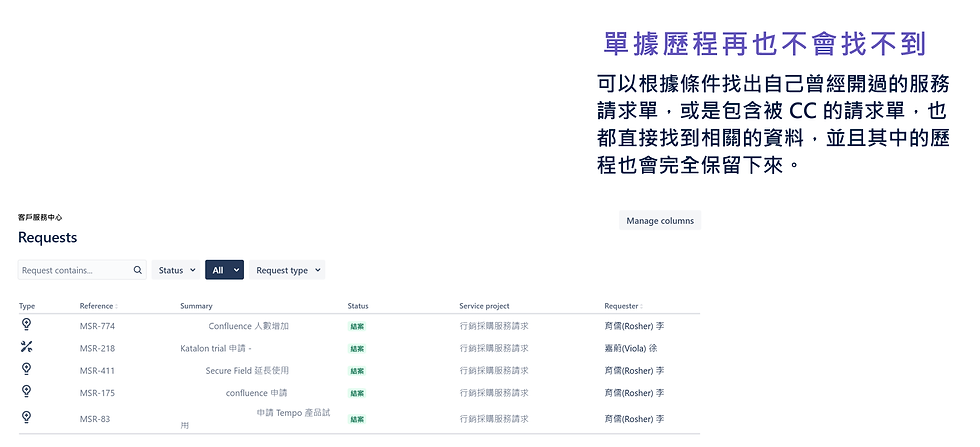Click the 客戶服務中心 breadcrumb
The height and width of the screenshot is (447, 980).
(40, 218)
